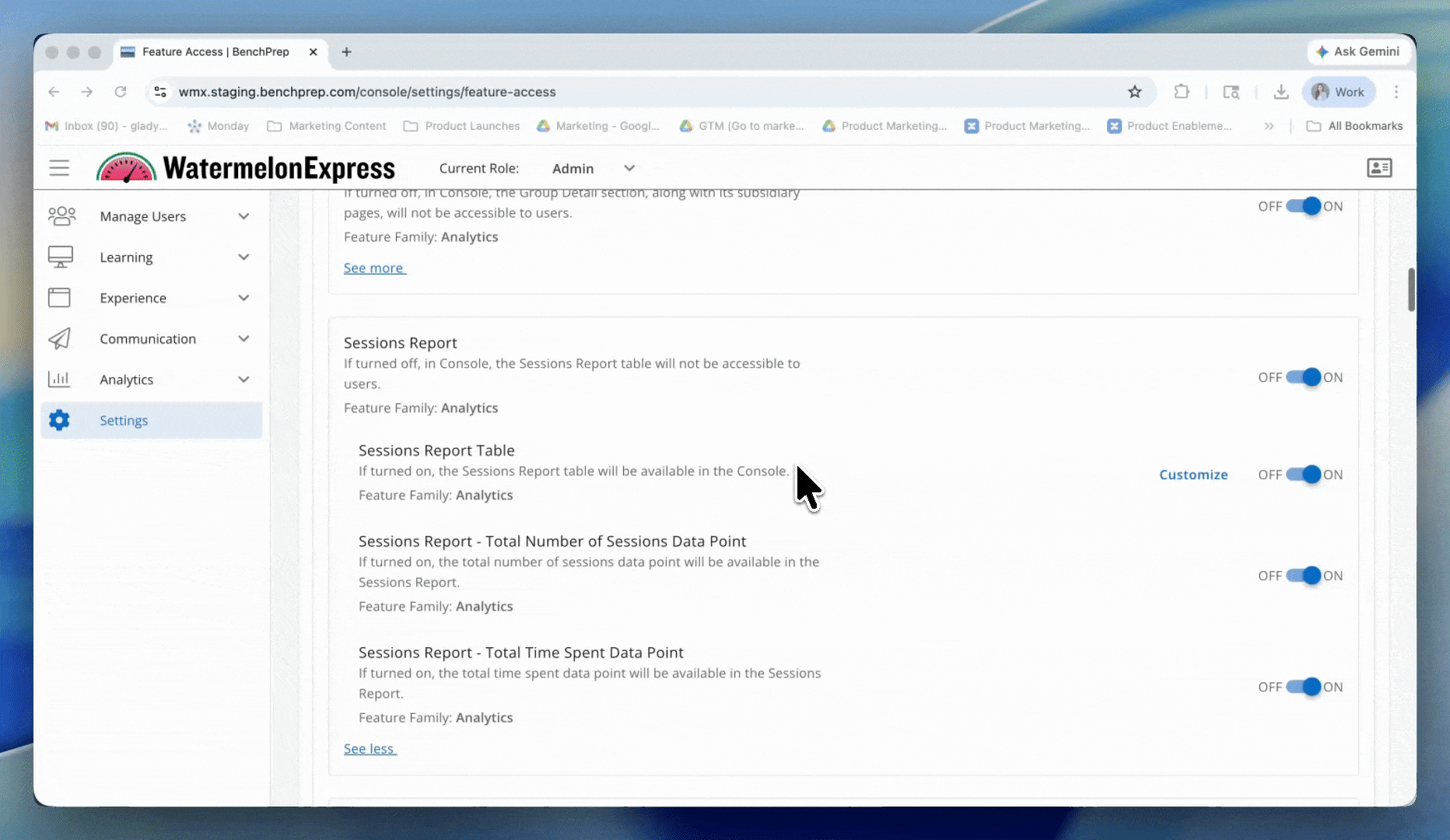This screenshot has width=1450, height=840.
Task: Click the See less link
Action: coord(370,749)
